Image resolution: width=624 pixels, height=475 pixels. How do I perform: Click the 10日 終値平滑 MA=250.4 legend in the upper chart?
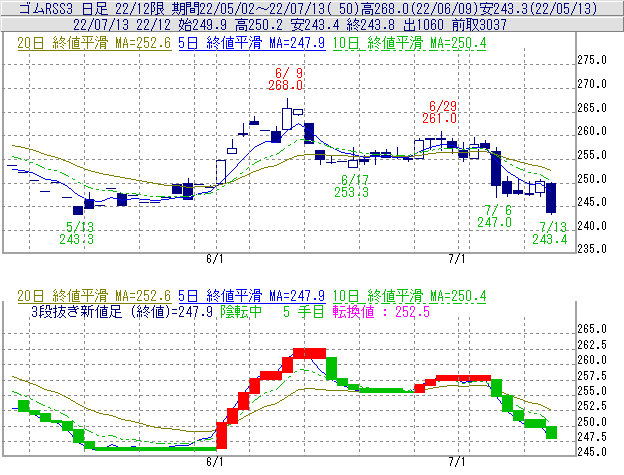tap(410, 43)
